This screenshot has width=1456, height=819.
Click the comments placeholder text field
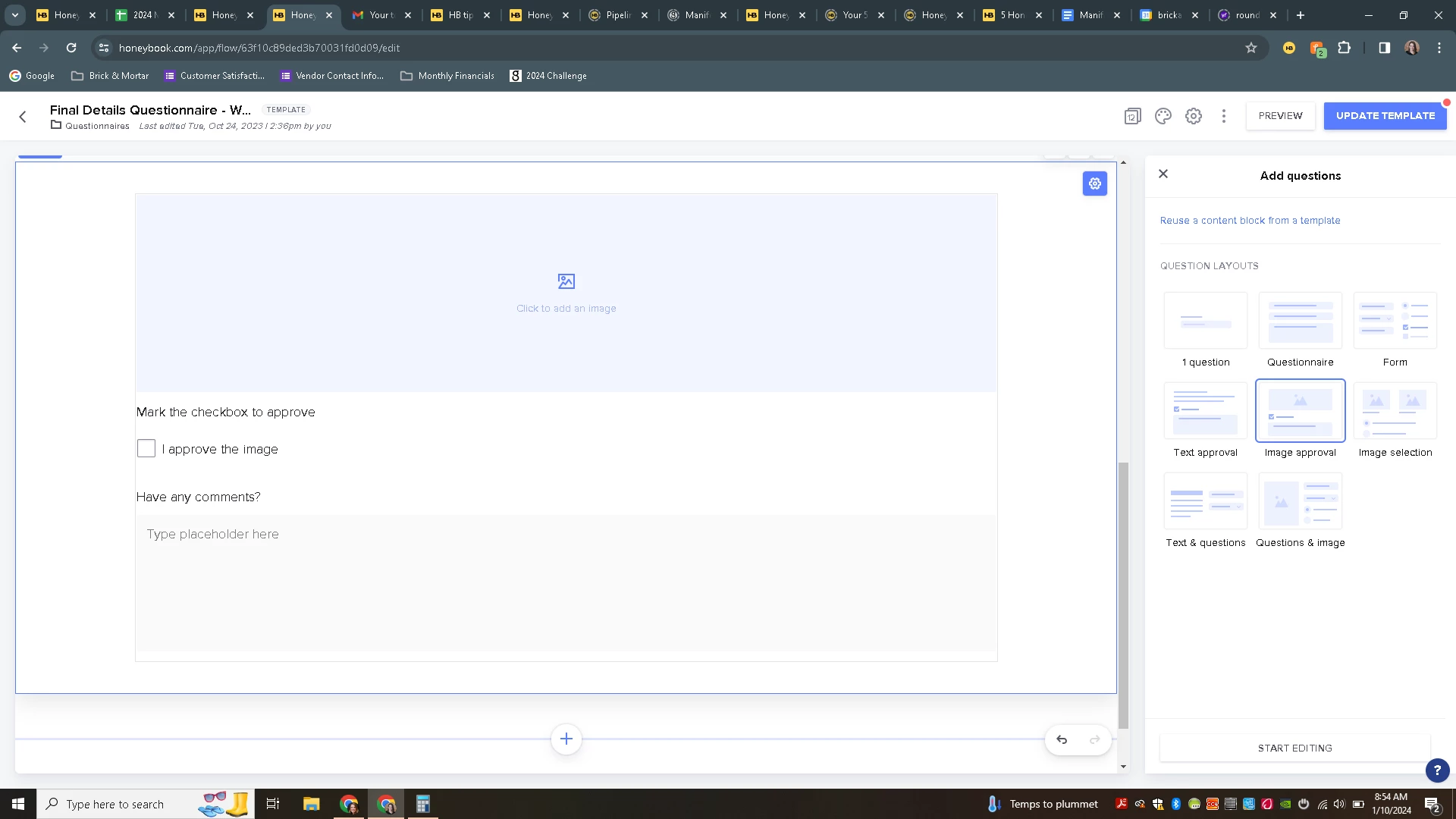(x=566, y=582)
